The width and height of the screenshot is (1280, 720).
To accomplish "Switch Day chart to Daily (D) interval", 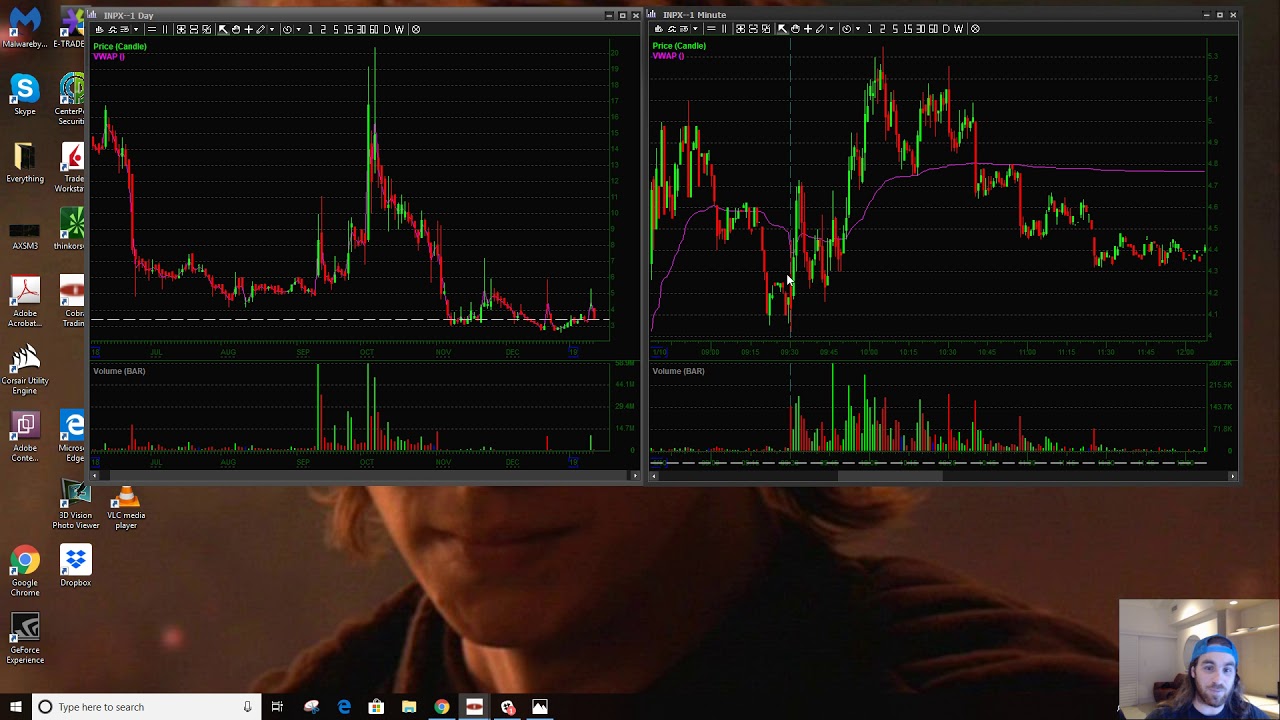I will point(386,29).
